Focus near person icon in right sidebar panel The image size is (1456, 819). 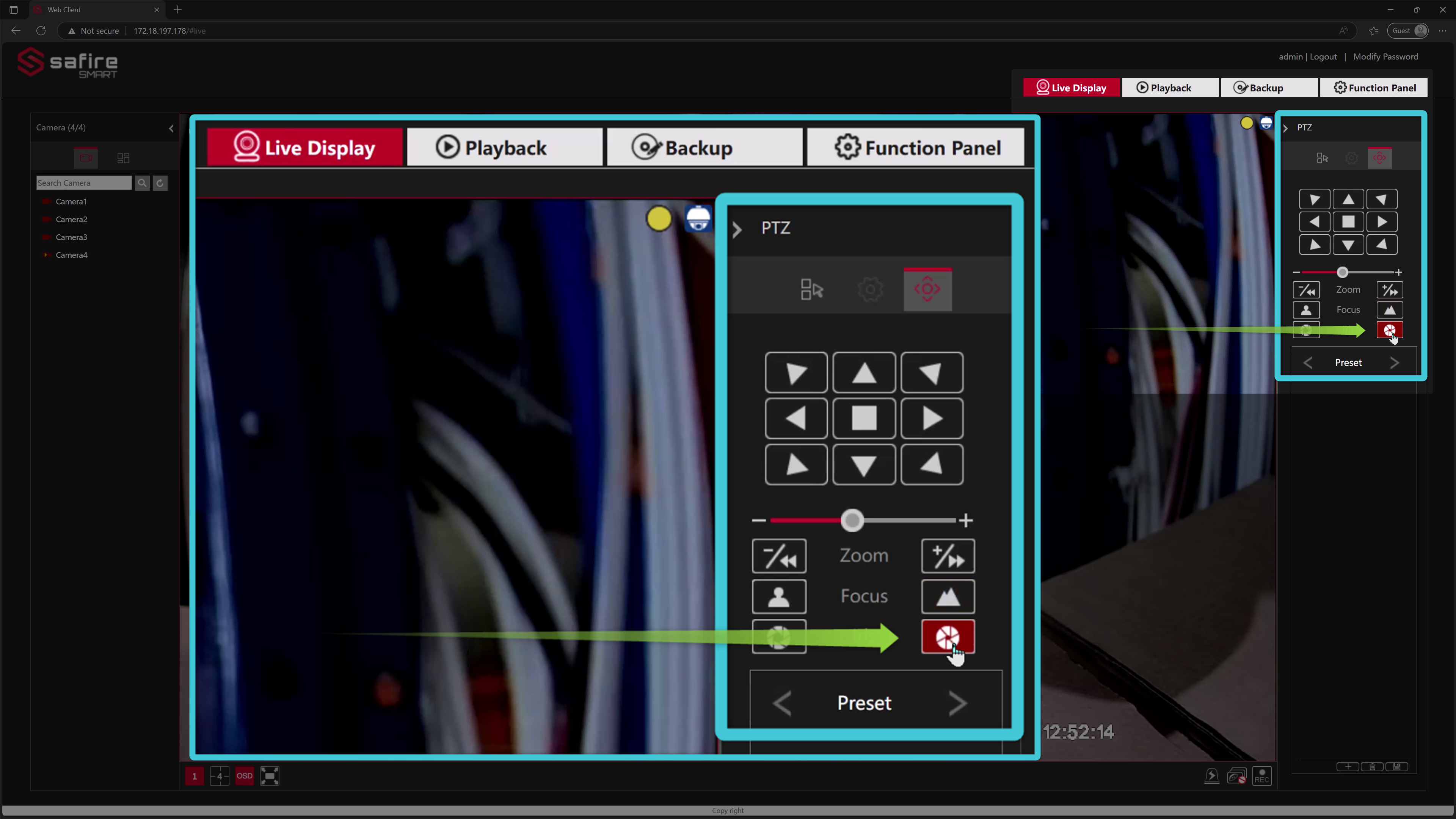pyautogui.click(x=1306, y=310)
